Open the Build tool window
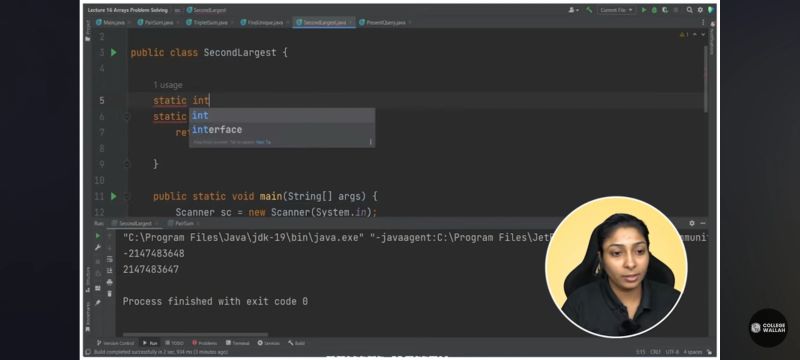Screen dimensions: 800x360 coord(296,343)
